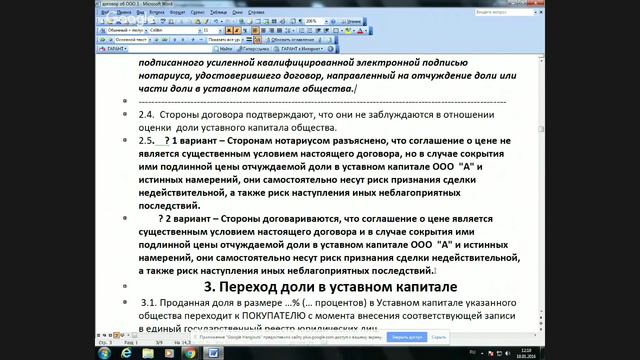This screenshot has height=360, width=640.
Task: Click Скрыть link in notification bar
Action: (x=439, y=337)
